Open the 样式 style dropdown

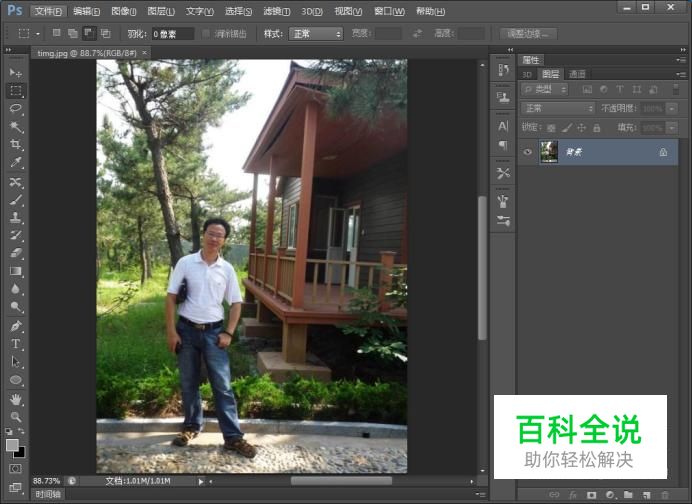point(316,34)
